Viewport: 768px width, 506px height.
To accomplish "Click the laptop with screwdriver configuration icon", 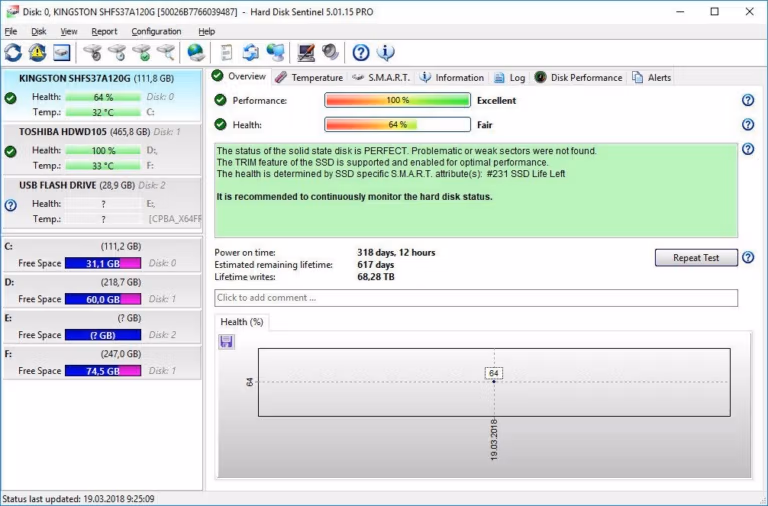I will click(306, 52).
